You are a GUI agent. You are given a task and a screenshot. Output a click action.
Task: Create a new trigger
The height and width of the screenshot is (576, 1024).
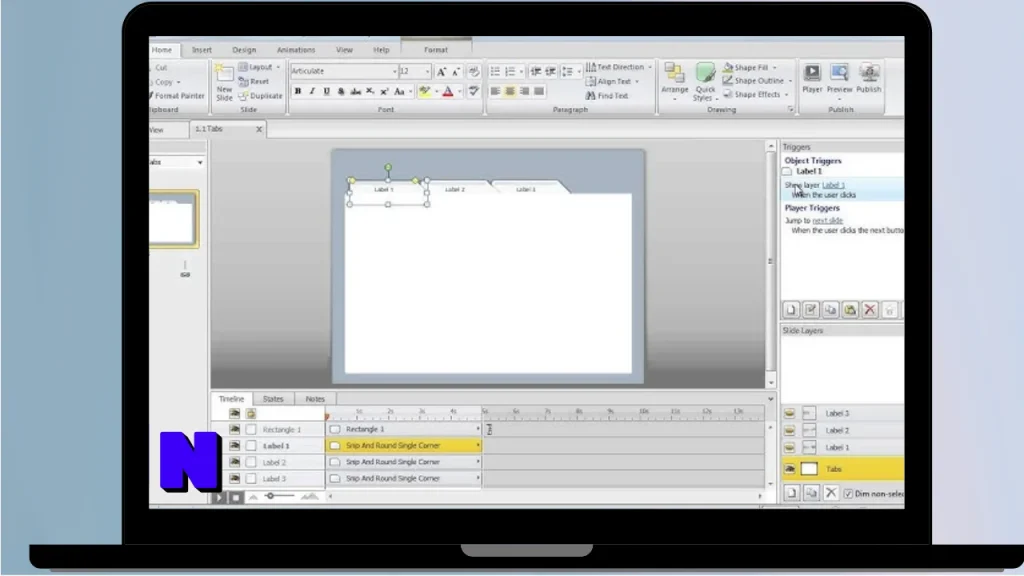(791, 310)
